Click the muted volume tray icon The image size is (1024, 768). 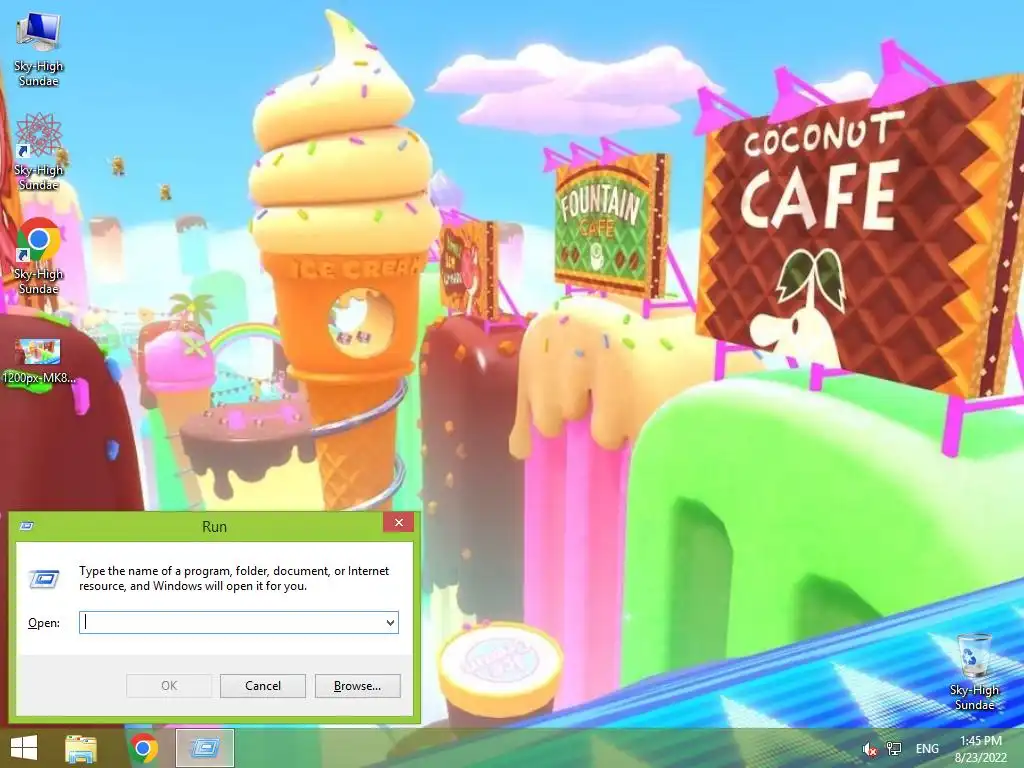(870, 749)
